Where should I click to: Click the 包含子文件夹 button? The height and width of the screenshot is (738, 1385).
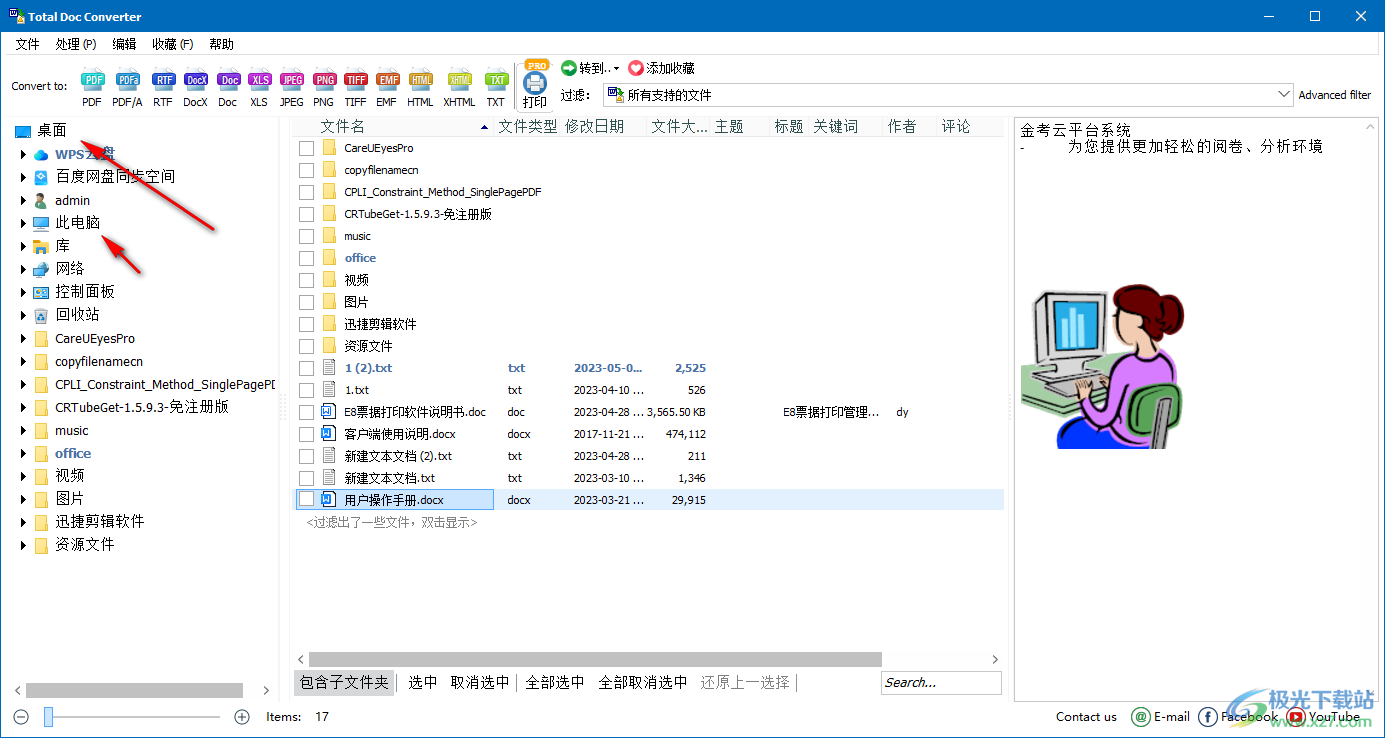[344, 682]
